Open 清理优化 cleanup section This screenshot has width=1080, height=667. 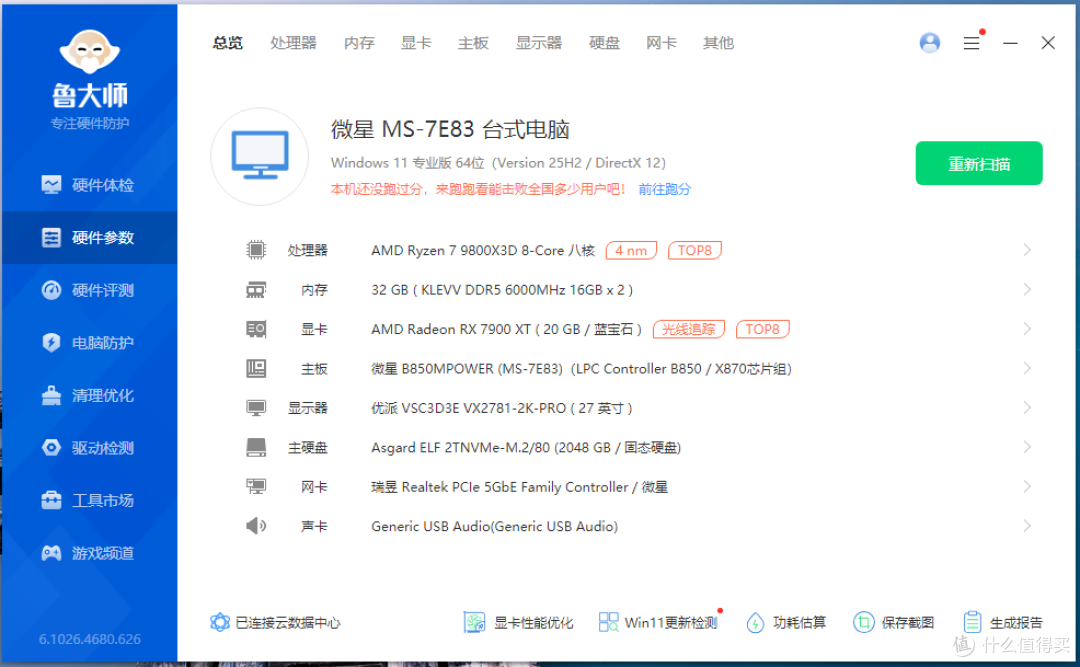click(x=88, y=396)
